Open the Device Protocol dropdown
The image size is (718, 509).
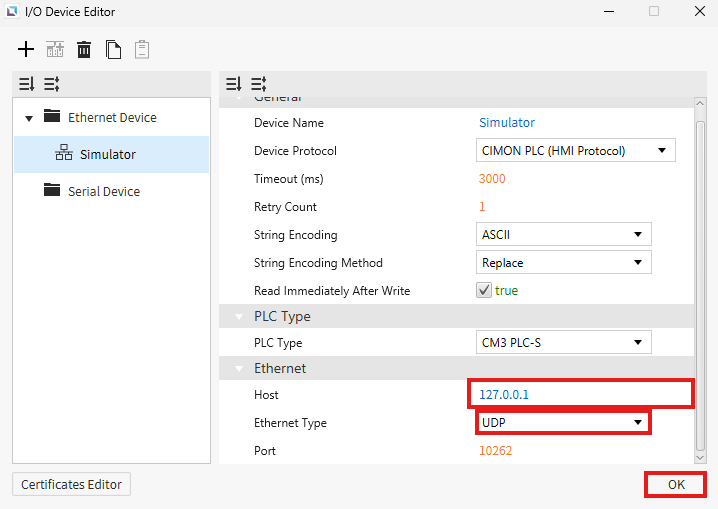pyautogui.click(x=574, y=151)
